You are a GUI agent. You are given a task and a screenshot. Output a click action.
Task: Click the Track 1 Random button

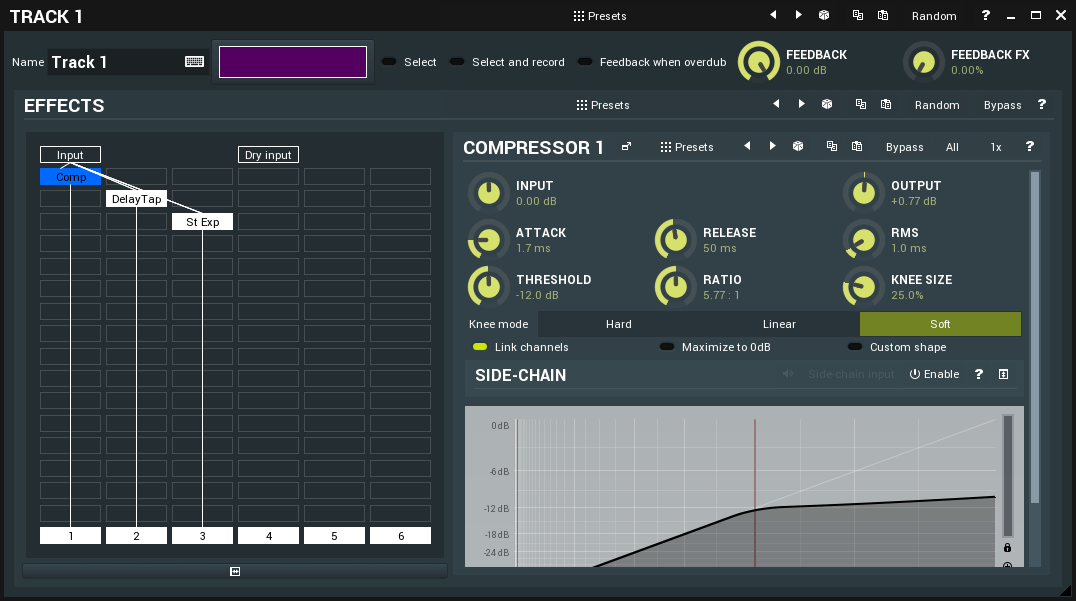point(934,16)
